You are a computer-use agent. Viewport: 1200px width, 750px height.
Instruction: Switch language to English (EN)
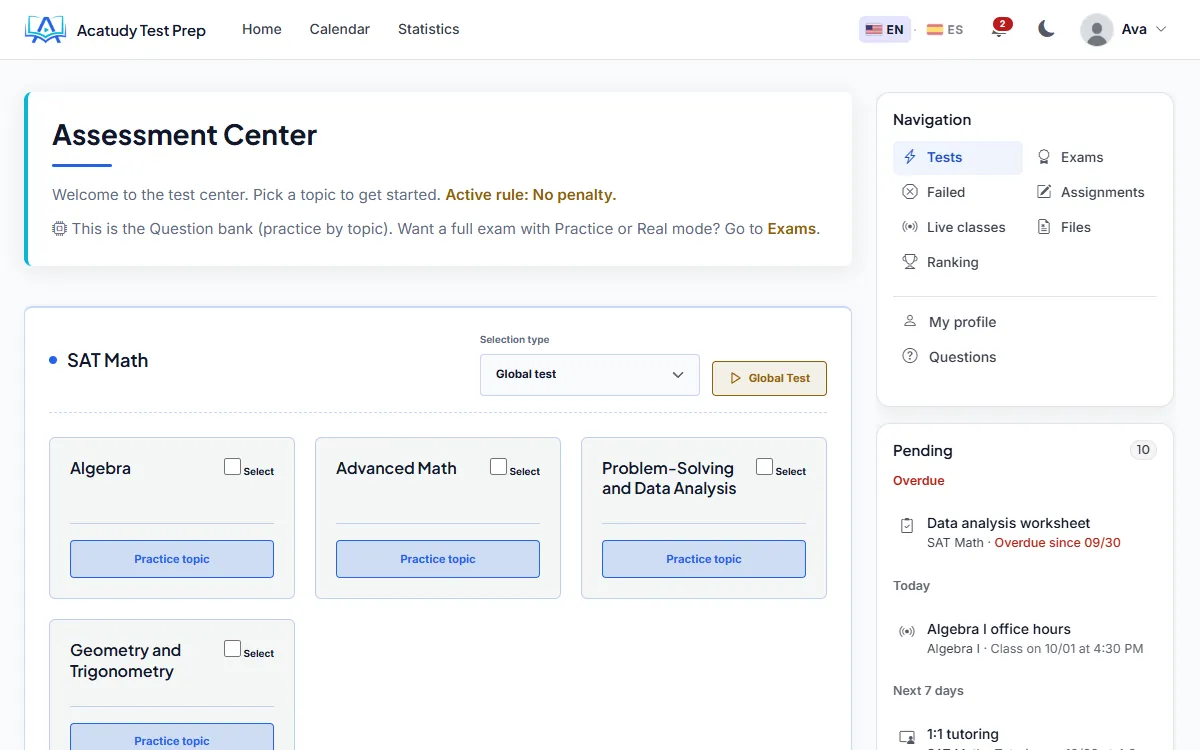[884, 30]
